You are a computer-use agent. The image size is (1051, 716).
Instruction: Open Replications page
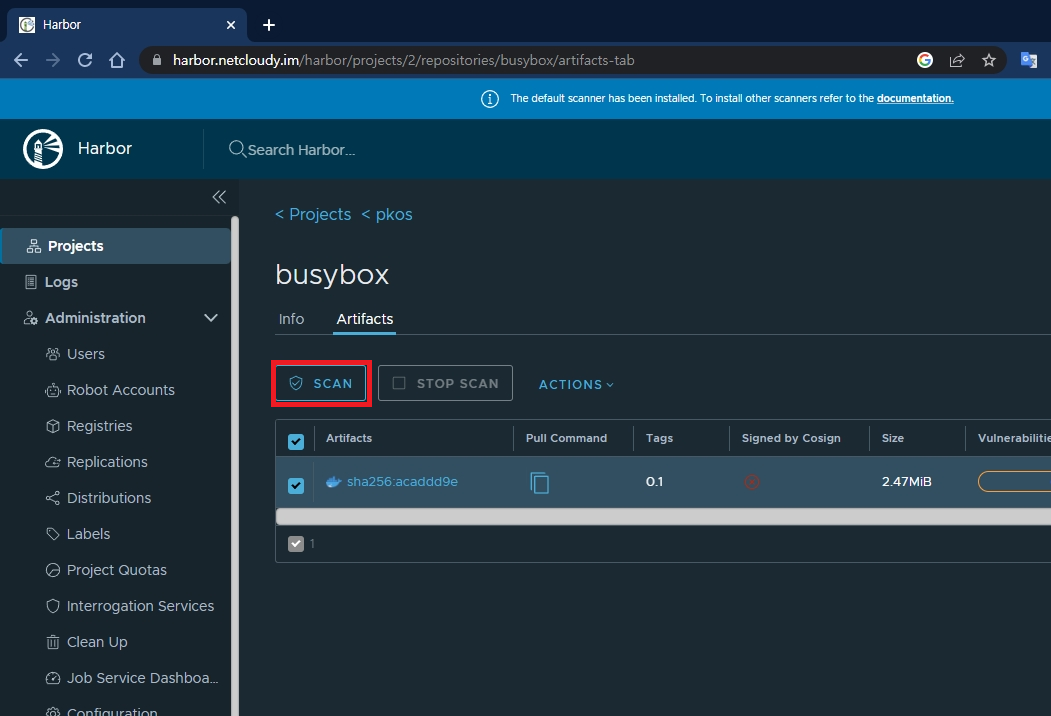click(x=107, y=462)
